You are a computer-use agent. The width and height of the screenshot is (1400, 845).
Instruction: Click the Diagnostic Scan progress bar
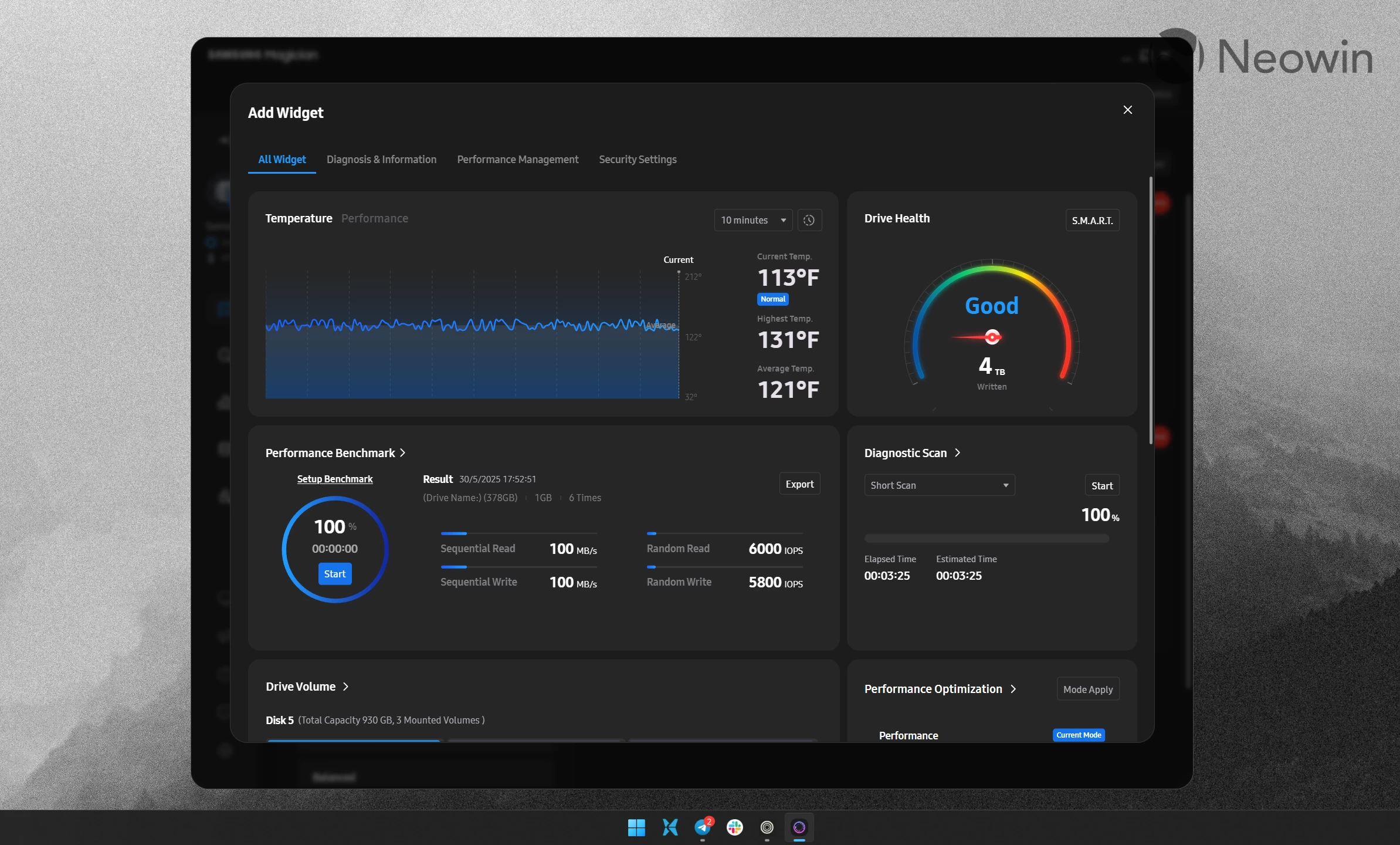point(986,538)
